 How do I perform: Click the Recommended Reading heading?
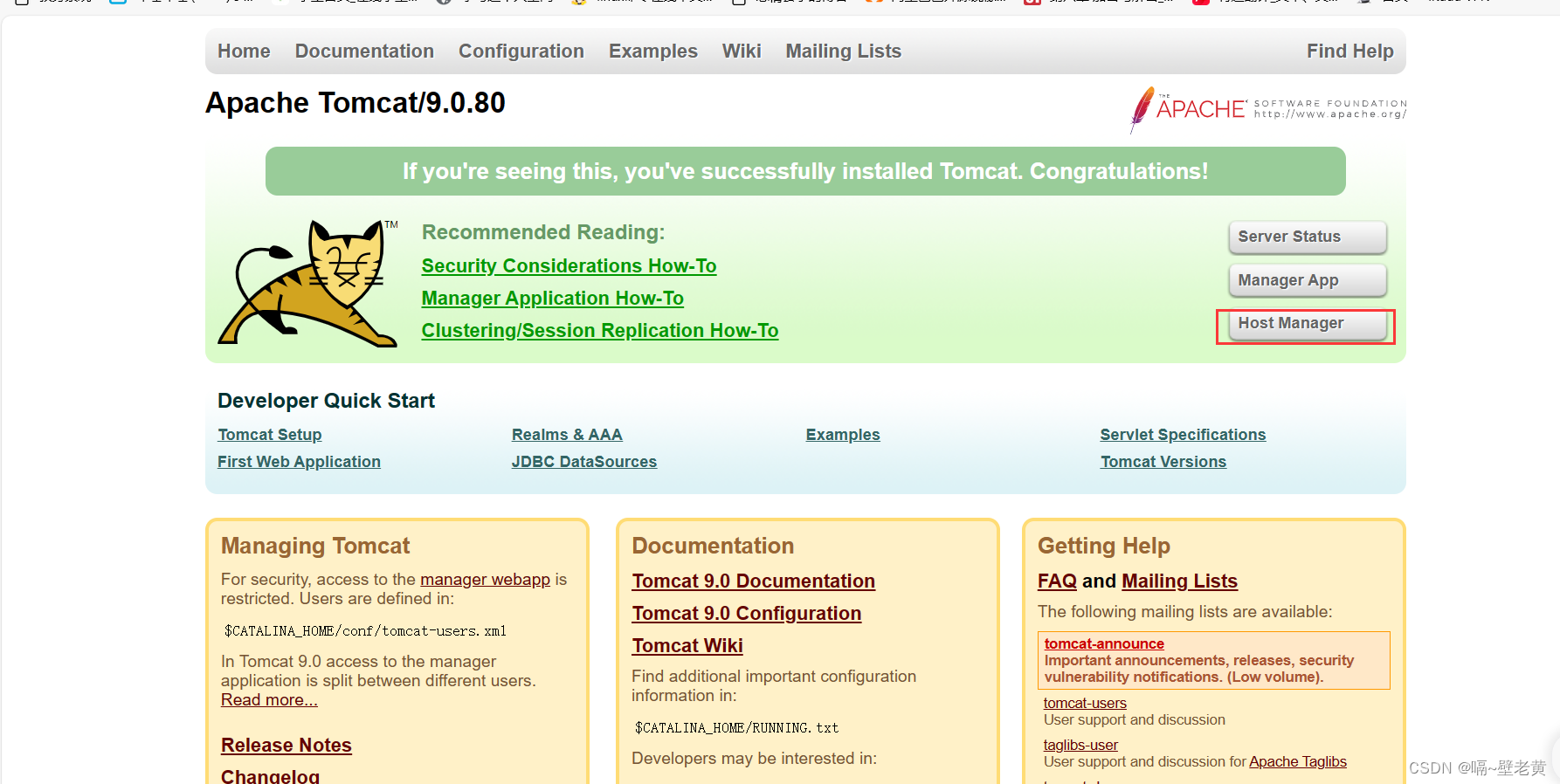point(543,232)
